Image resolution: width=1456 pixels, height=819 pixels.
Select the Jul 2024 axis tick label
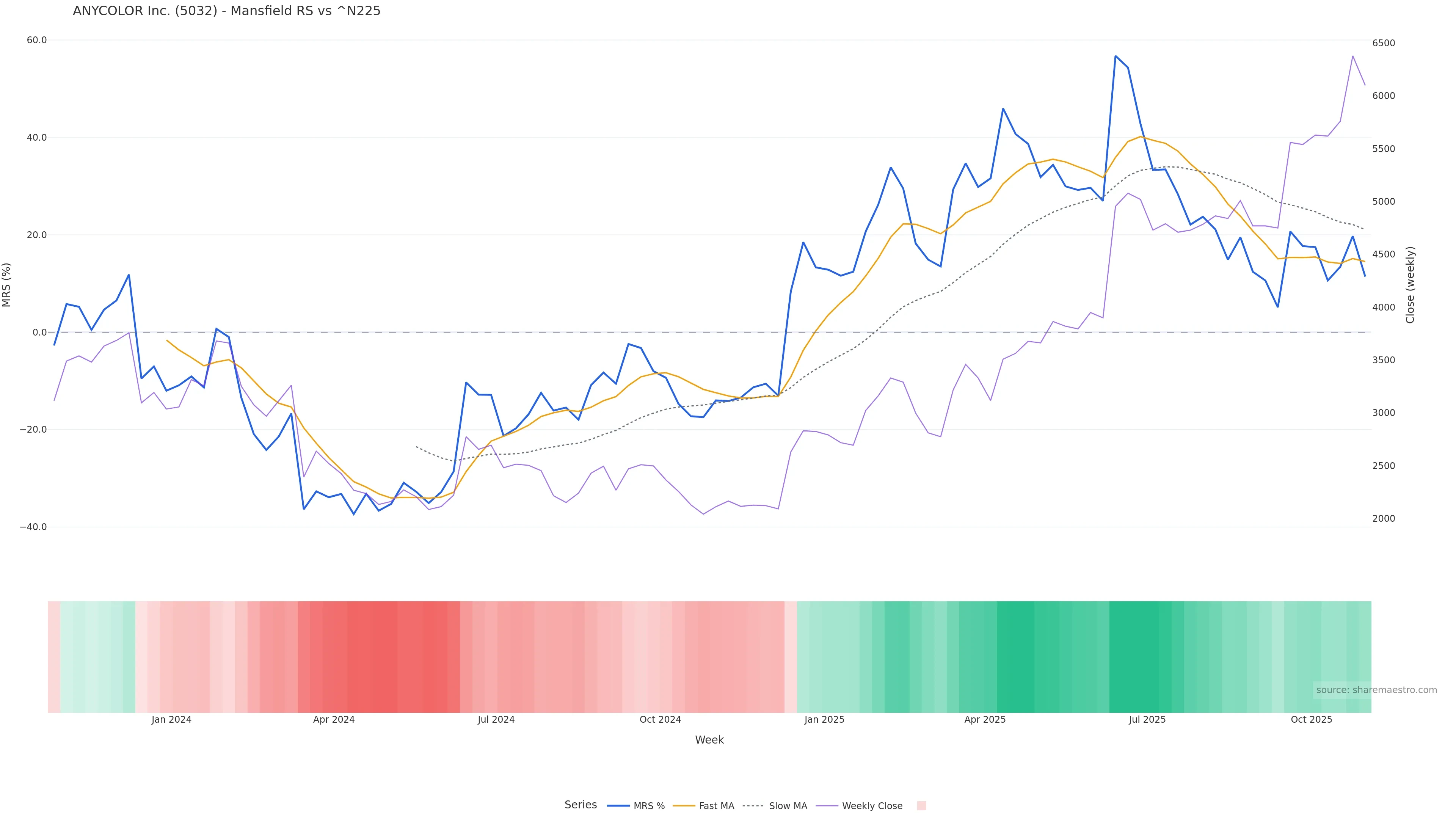pos(496,720)
